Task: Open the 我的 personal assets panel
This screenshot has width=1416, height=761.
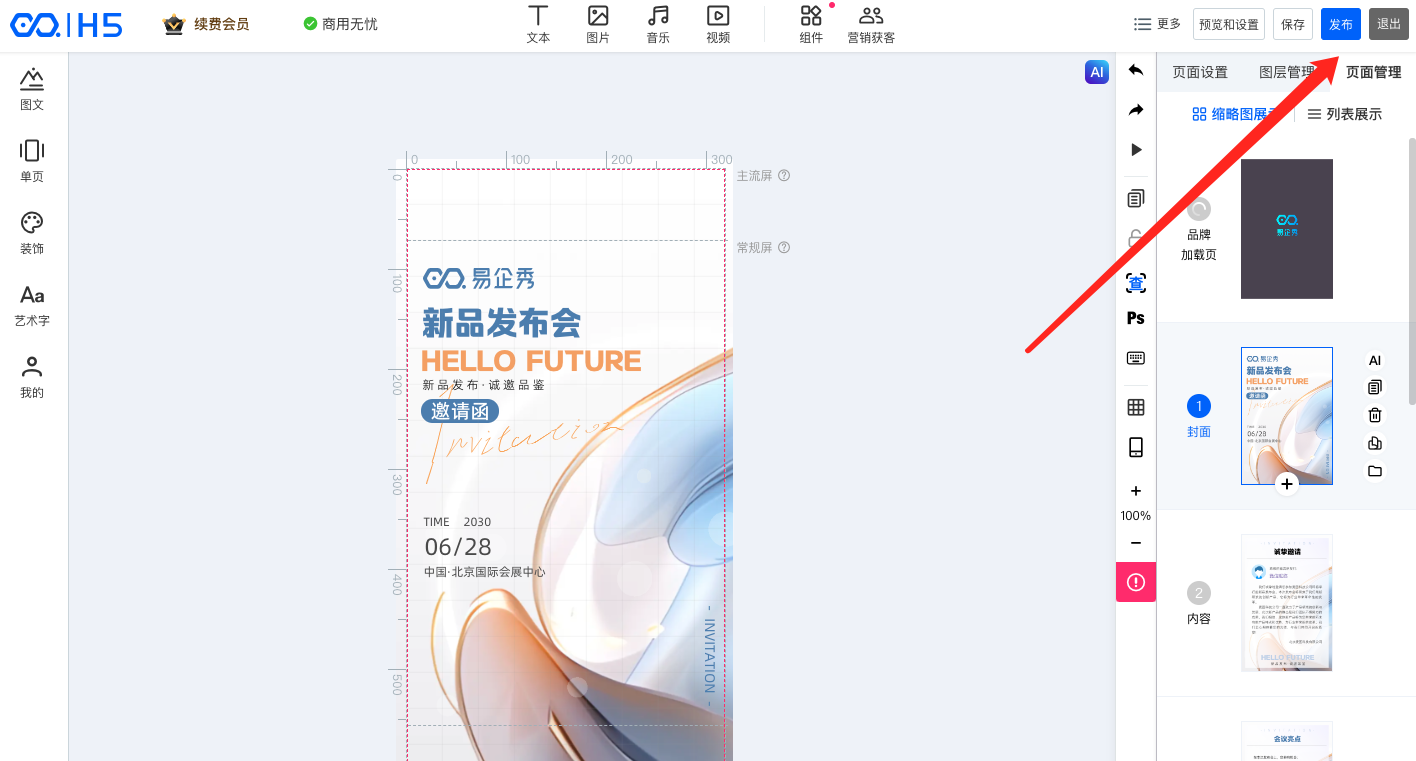Action: point(32,377)
